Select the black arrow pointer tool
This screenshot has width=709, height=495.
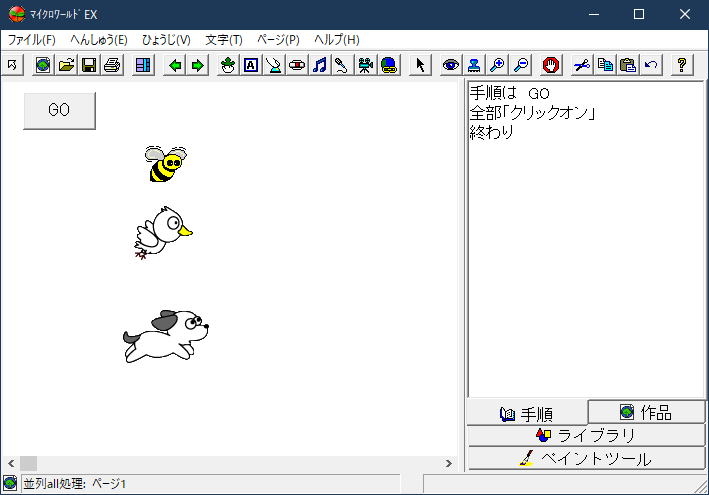[x=420, y=65]
